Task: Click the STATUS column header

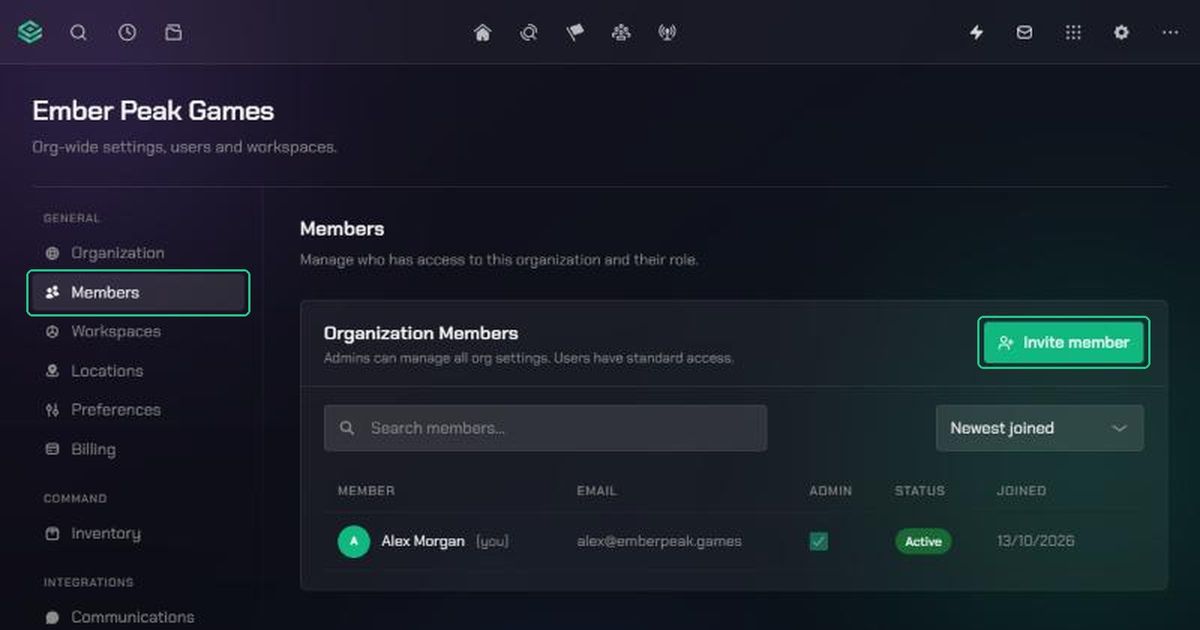Action: pos(920,491)
